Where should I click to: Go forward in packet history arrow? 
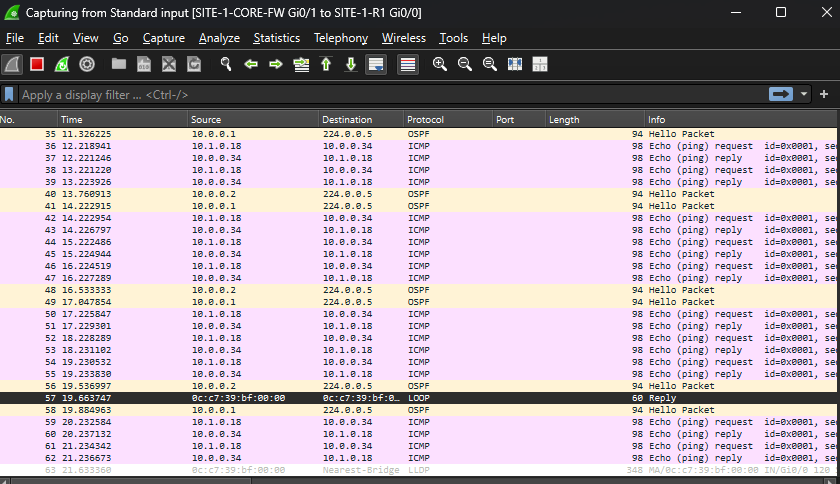pyautogui.click(x=276, y=64)
